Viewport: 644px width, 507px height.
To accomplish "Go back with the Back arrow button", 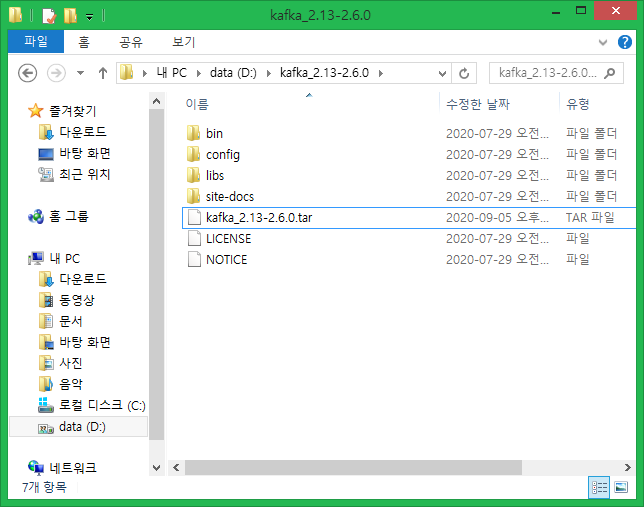I will click(x=28, y=73).
